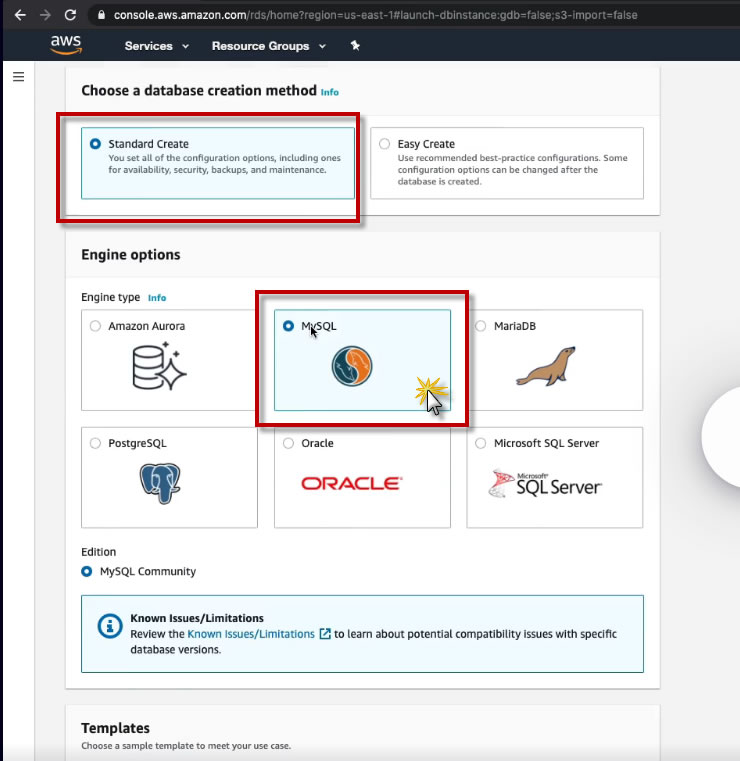740x761 pixels.
Task: Go back with browser back arrow
Action: click(x=20, y=15)
